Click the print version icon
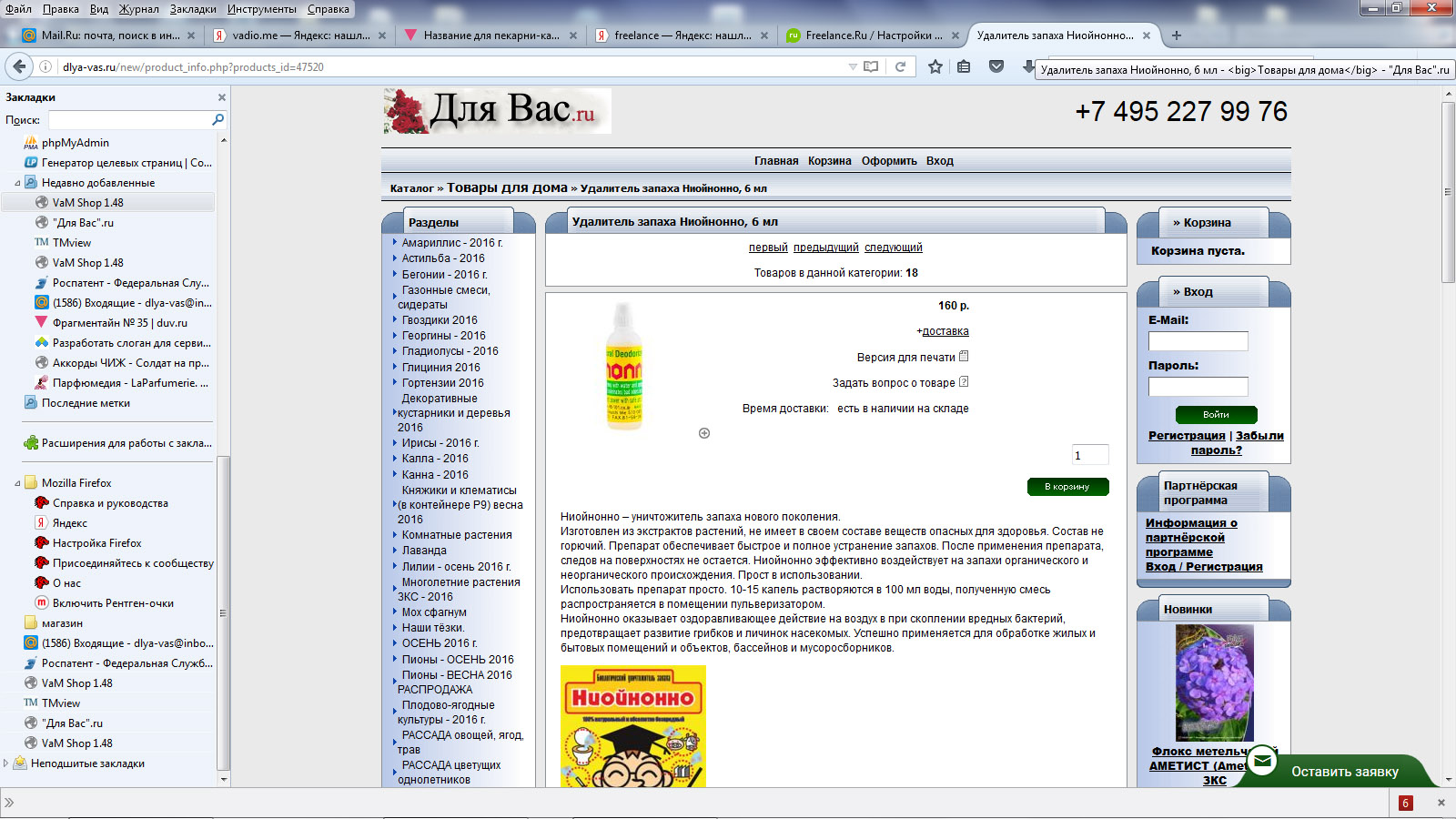The image size is (1456, 819). pos(964,357)
